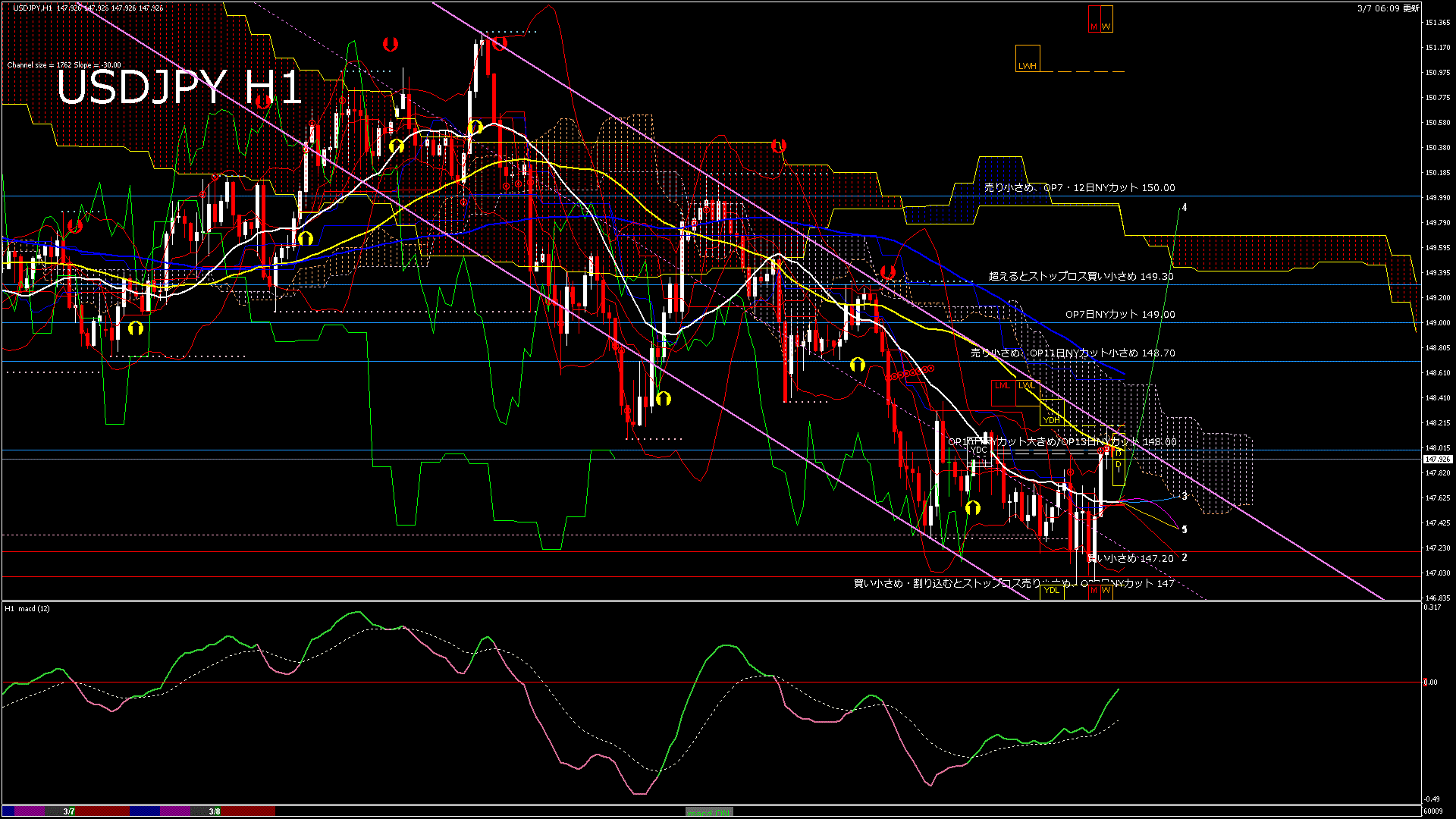
Task: Select the 買い小さめ 147.20 label
Action: click(x=1131, y=558)
